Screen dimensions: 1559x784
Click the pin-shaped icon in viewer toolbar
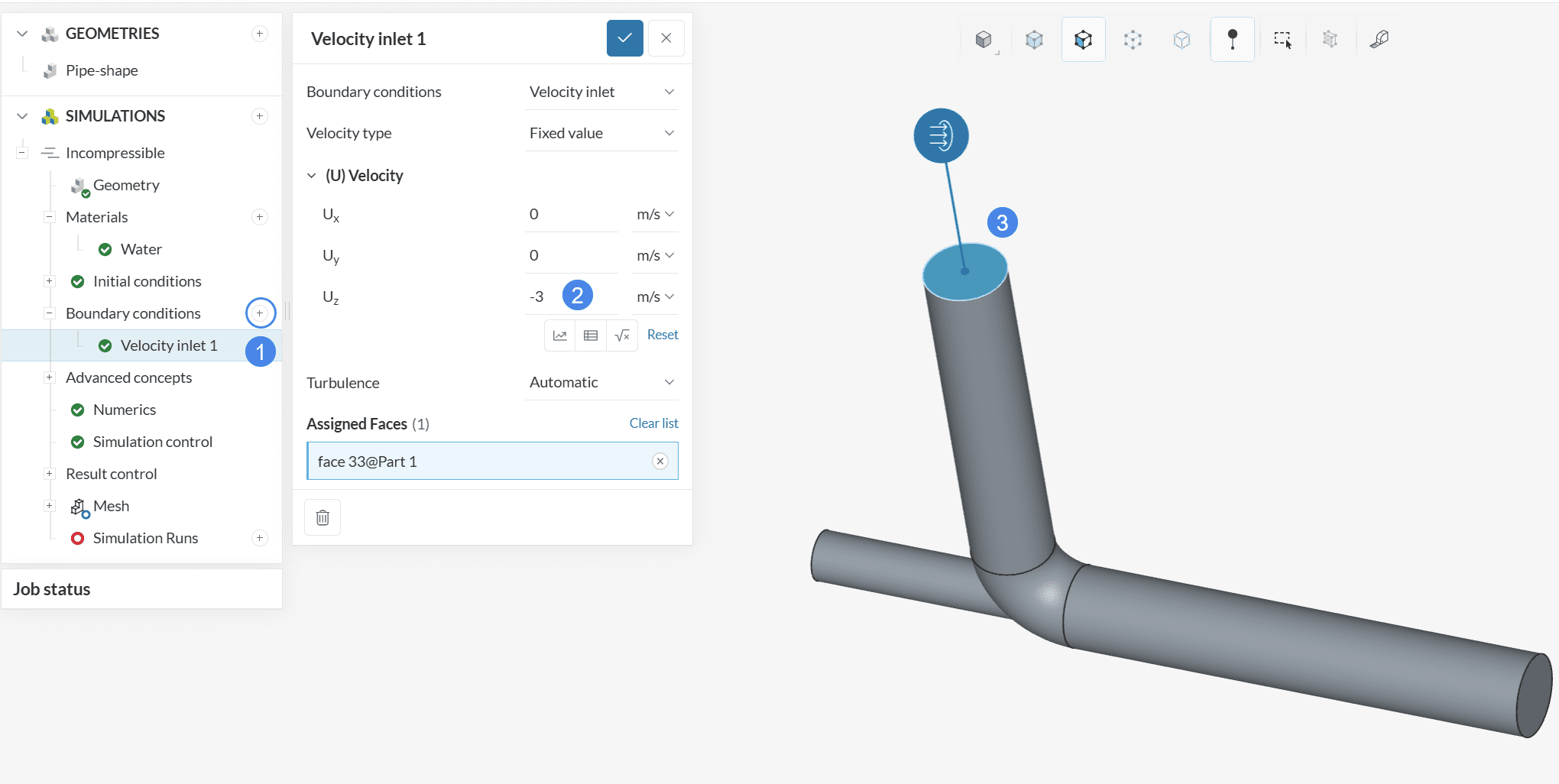pyautogui.click(x=1232, y=40)
